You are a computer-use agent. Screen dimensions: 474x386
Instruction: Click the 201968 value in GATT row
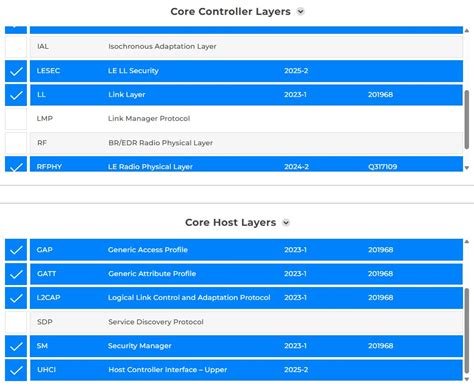(380, 274)
